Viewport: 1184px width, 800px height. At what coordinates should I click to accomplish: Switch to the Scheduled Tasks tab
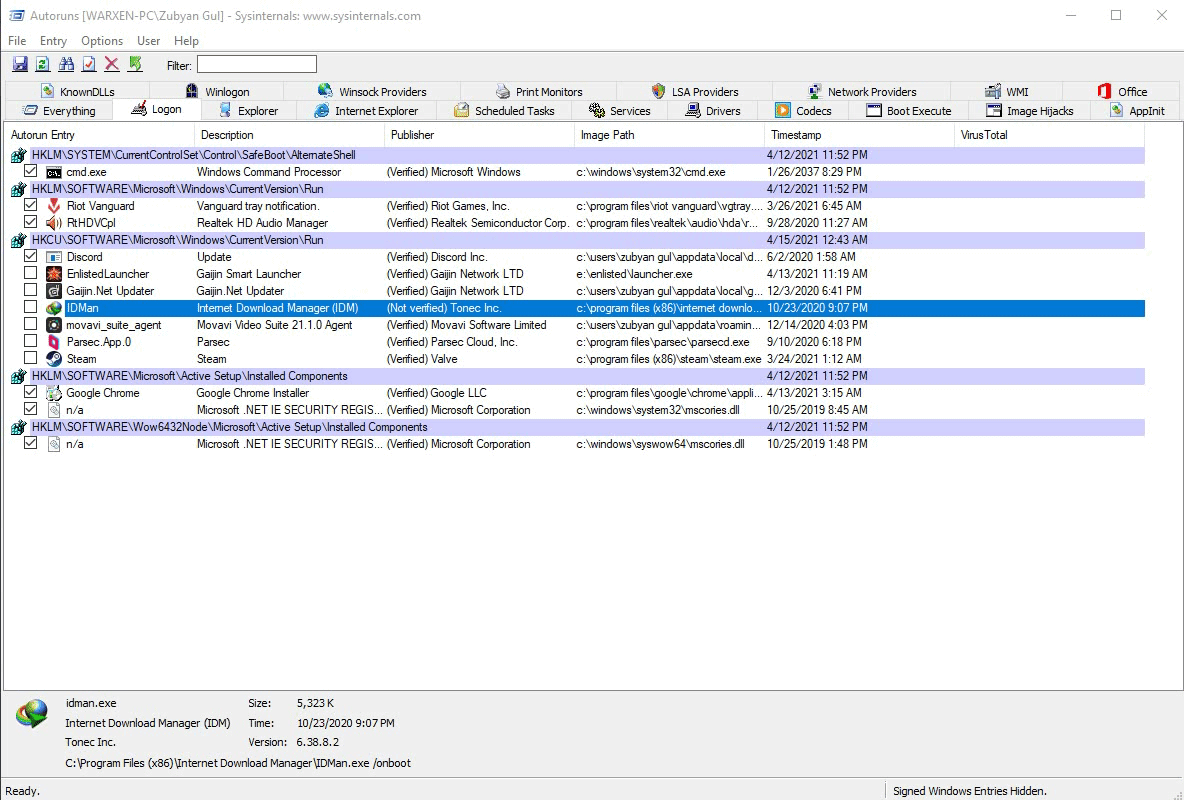pyautogui.click(x=513, y=111)
